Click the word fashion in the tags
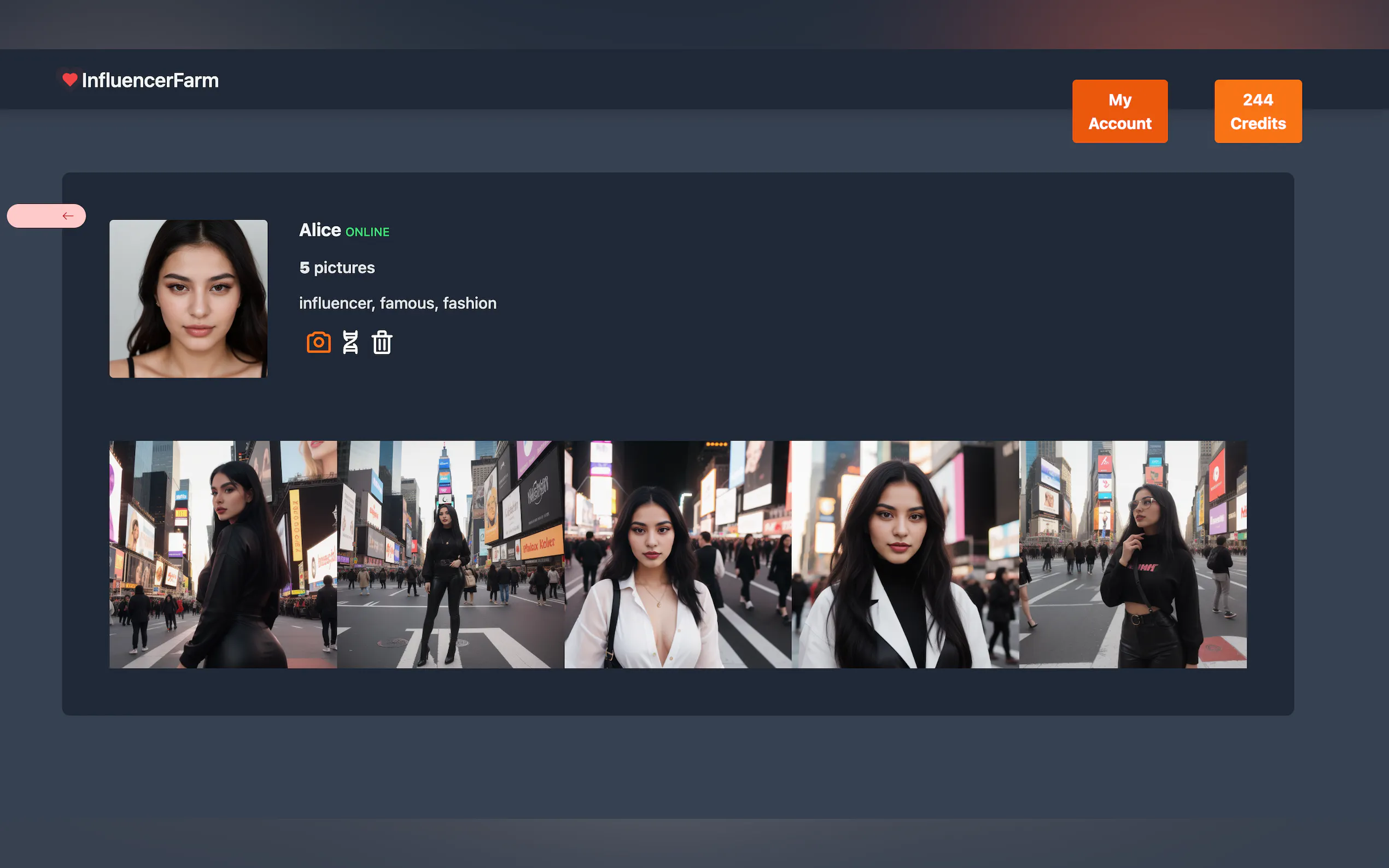 coord(470,303)
